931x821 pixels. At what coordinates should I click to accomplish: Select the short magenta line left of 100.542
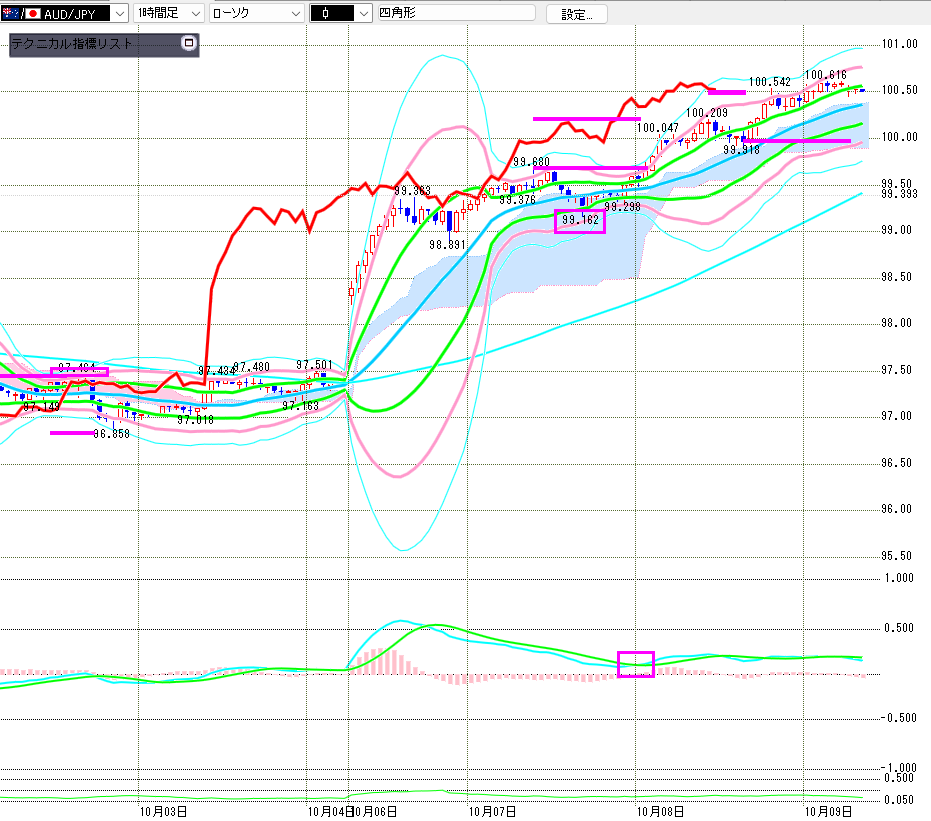(x=727, y=92)
